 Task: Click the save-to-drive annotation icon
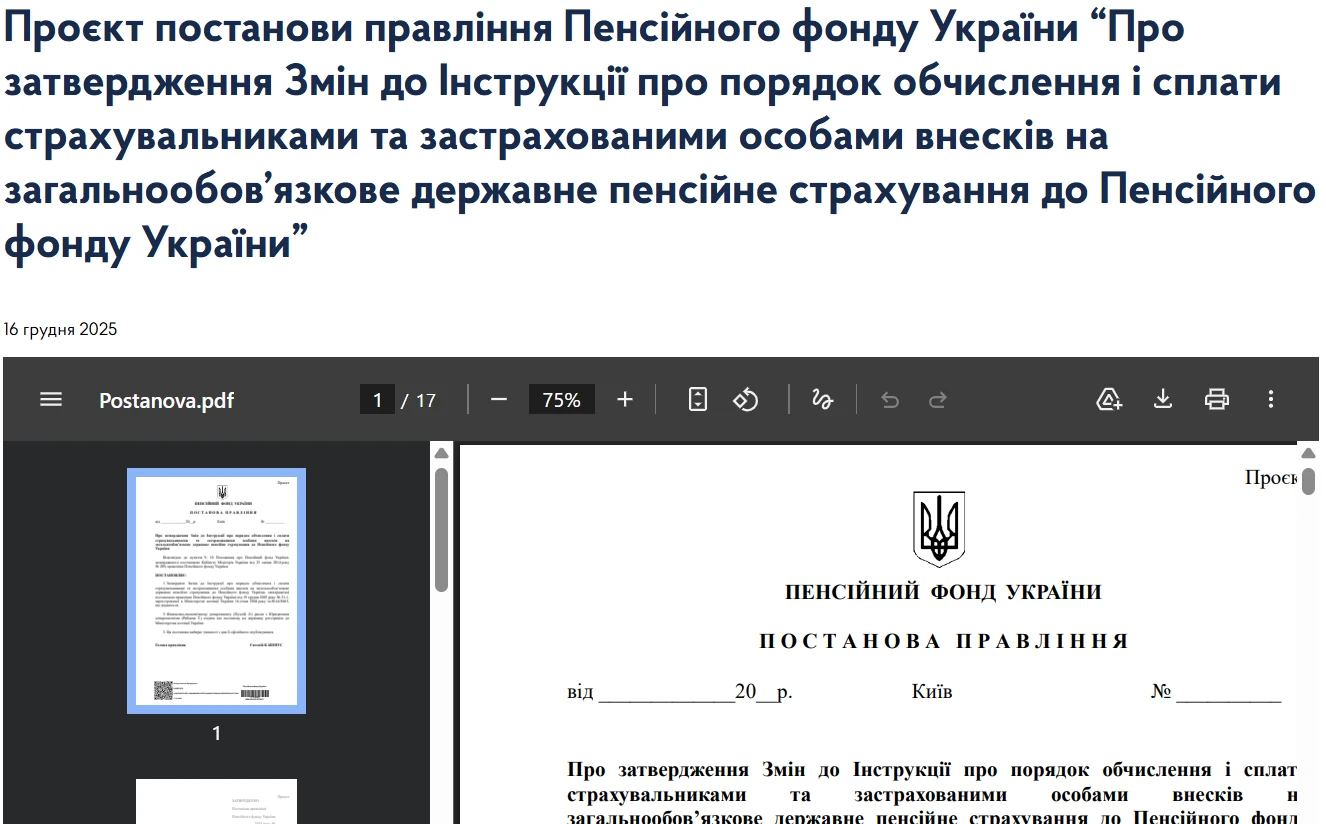(1108, 398)
